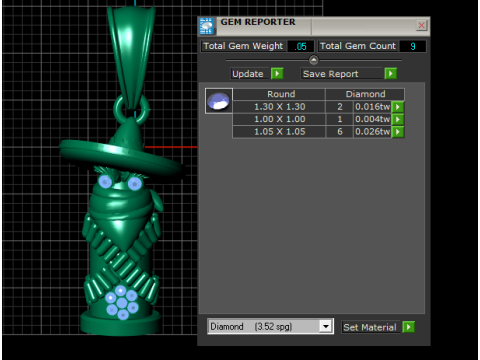Viewport: 480px width, 360px height.
Task: Select the 1.30 X 1.30 size cell
Action: pyautogui.click(x=279, y=107)
